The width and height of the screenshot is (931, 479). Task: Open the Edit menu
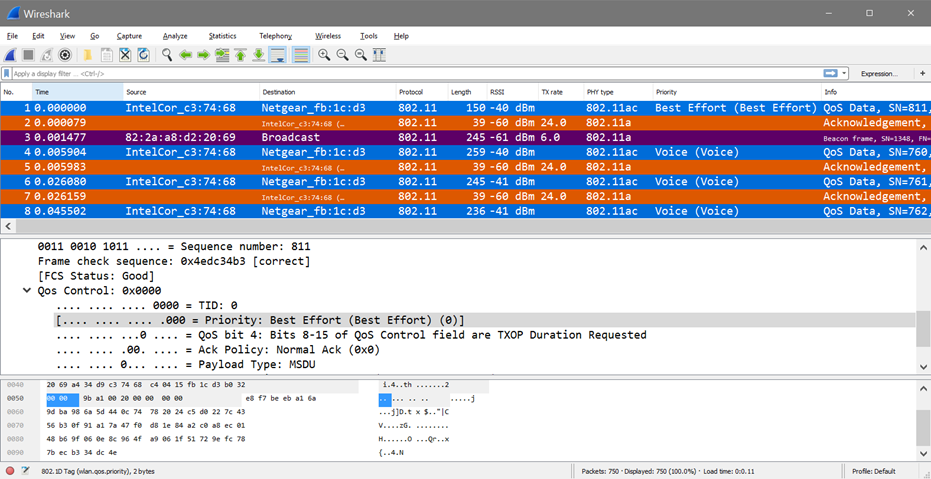click(x=39, y=36)
